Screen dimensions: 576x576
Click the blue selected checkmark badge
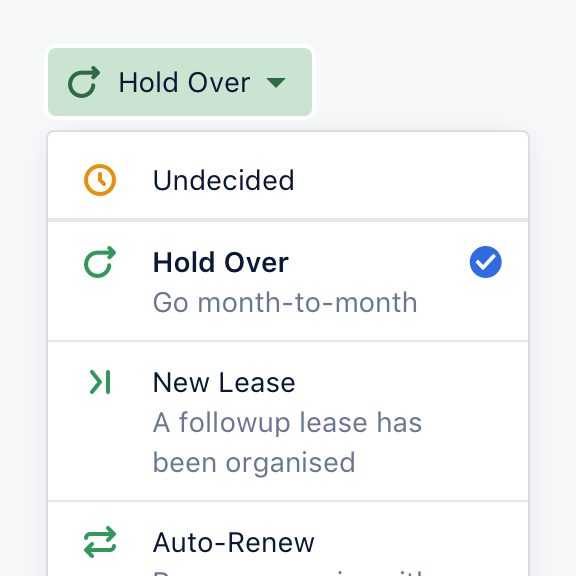[486, 262]
